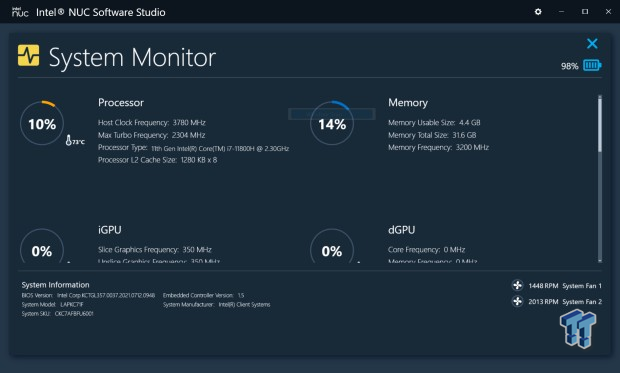Click the iGPU 0% usage gauge
Screen dimensions: 620x373
pos(42,246)
